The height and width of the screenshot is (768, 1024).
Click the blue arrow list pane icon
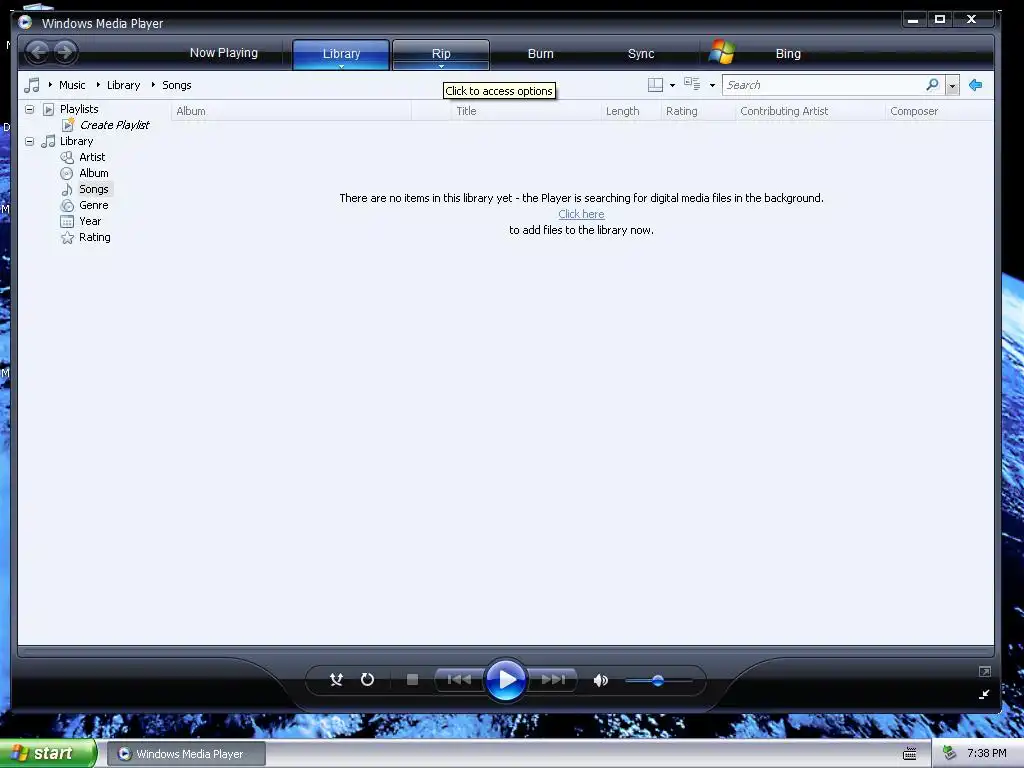[975, 85]
